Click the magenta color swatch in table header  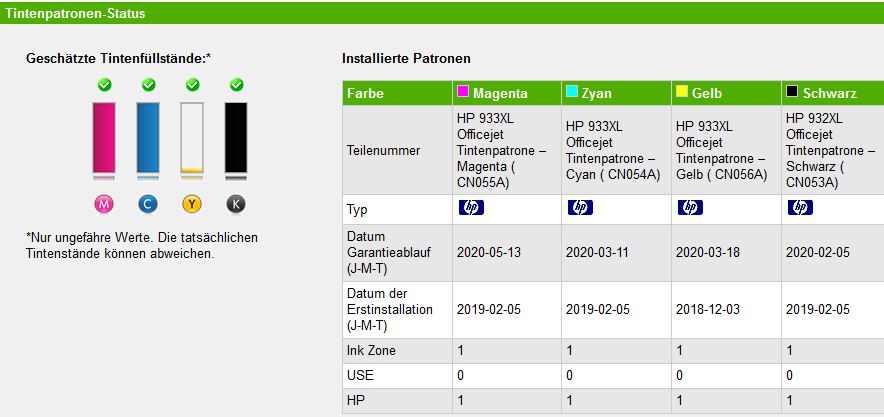click(x=463, y=92)
